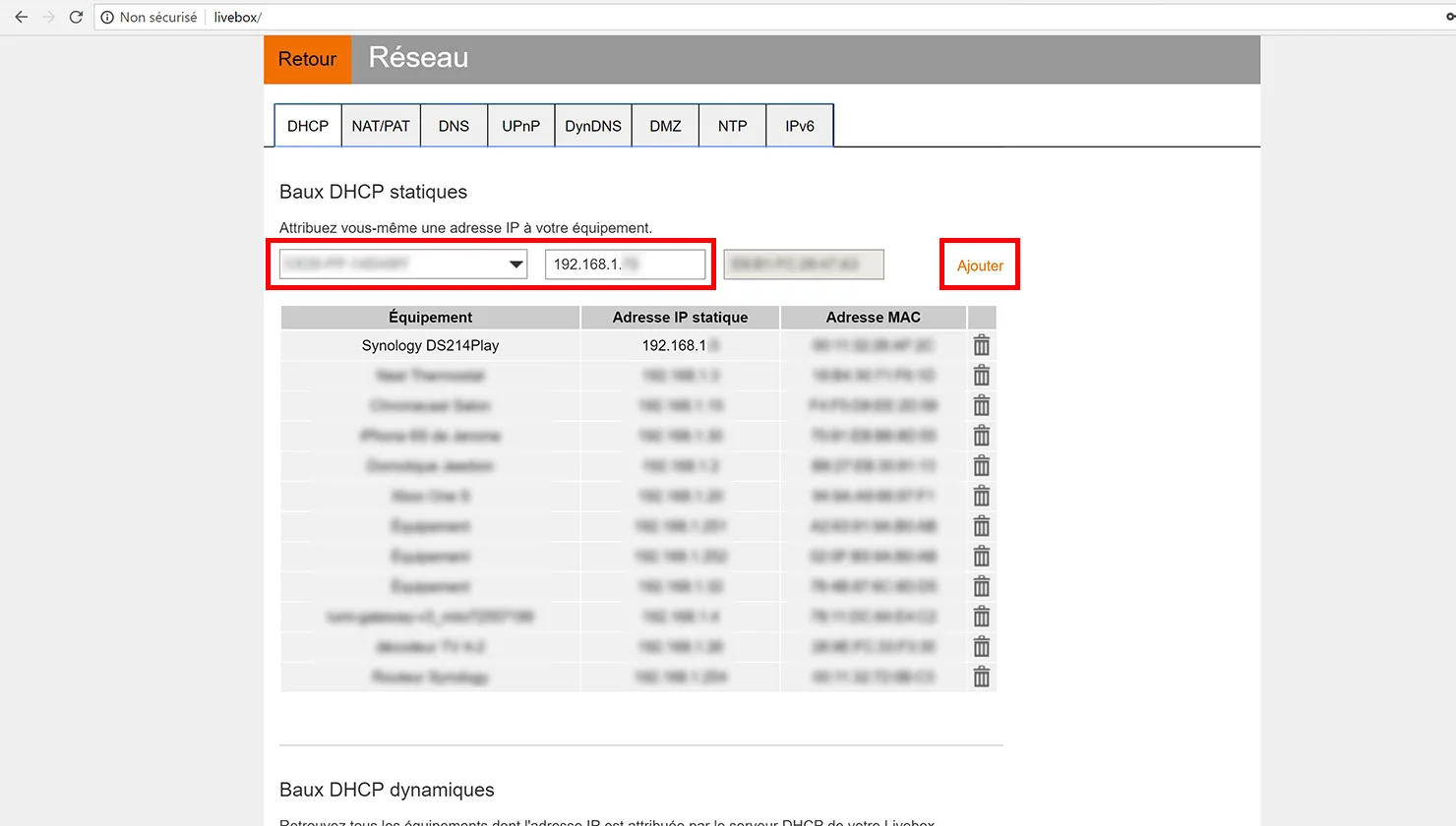Click the greyed MAC address field
This screenshot has height=826, width=1456.
click(x=804, y=264)
